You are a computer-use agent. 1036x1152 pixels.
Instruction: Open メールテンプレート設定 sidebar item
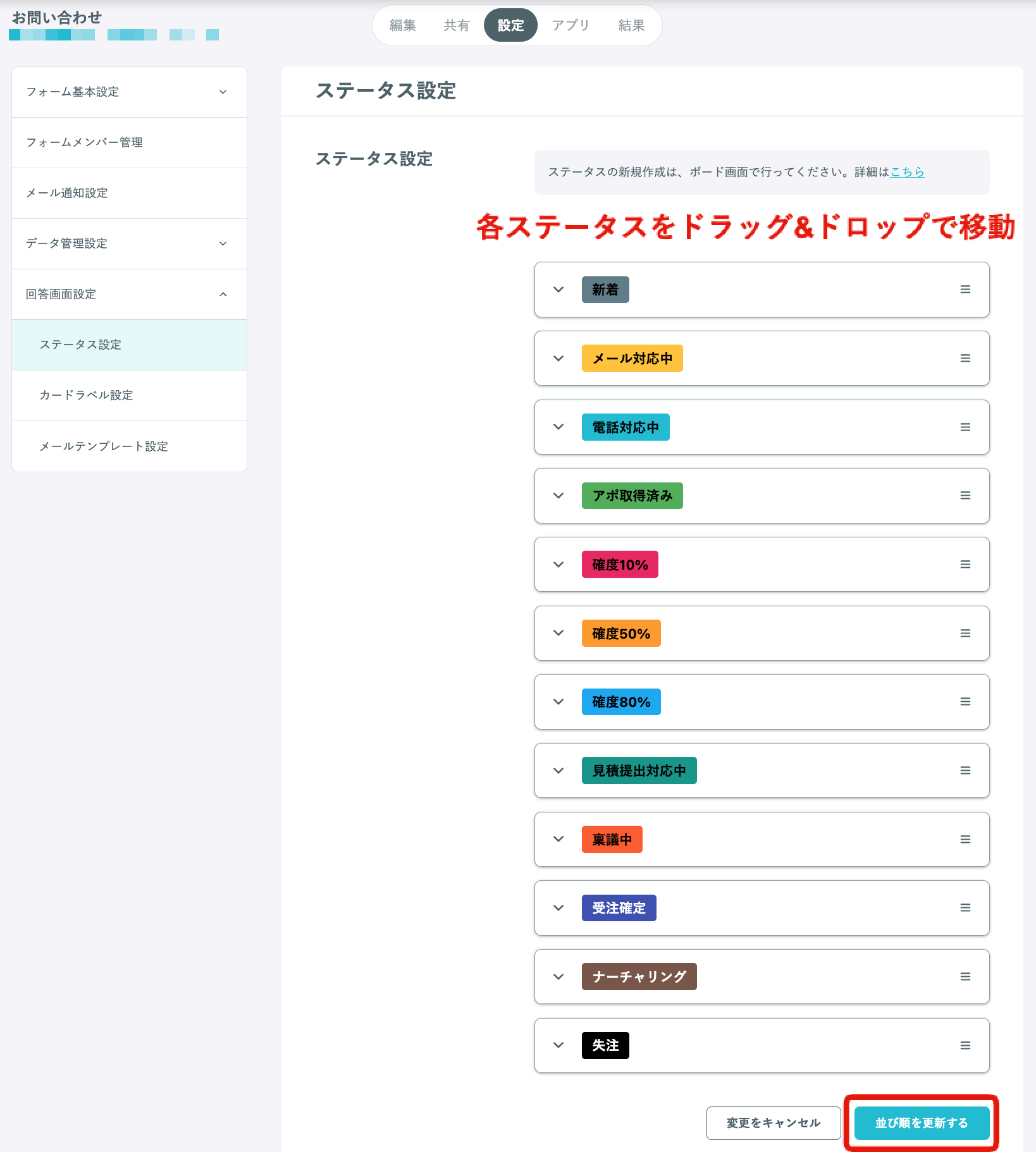tap(129, 446)
